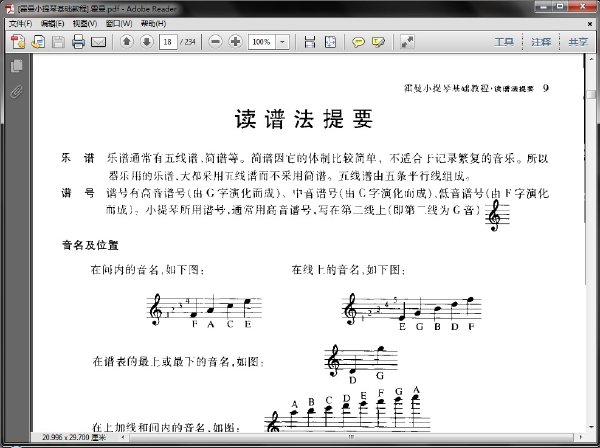
Task: Click the E G B D F staff diagram
Action: pyautogui.click(x=411, y=311)
